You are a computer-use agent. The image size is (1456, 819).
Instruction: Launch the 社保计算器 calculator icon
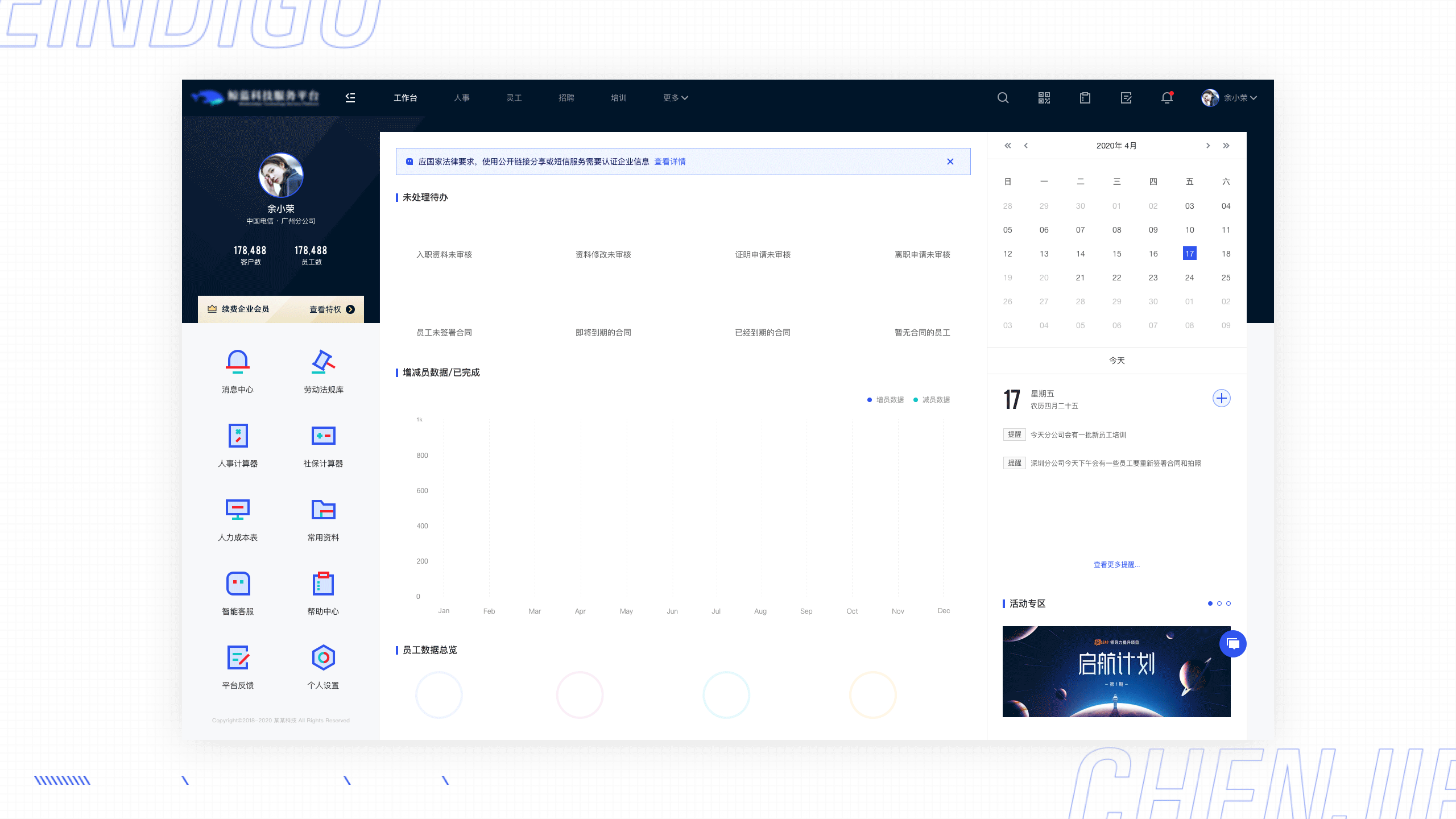(x=323, y=436)
